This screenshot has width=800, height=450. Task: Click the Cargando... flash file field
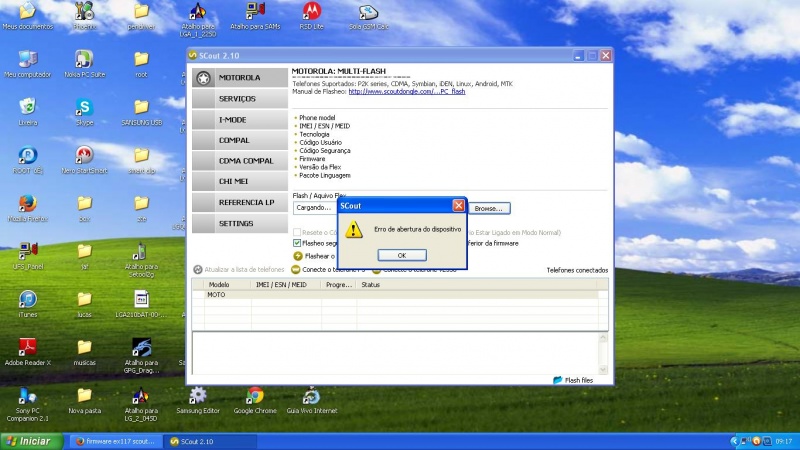coord(315,208)
